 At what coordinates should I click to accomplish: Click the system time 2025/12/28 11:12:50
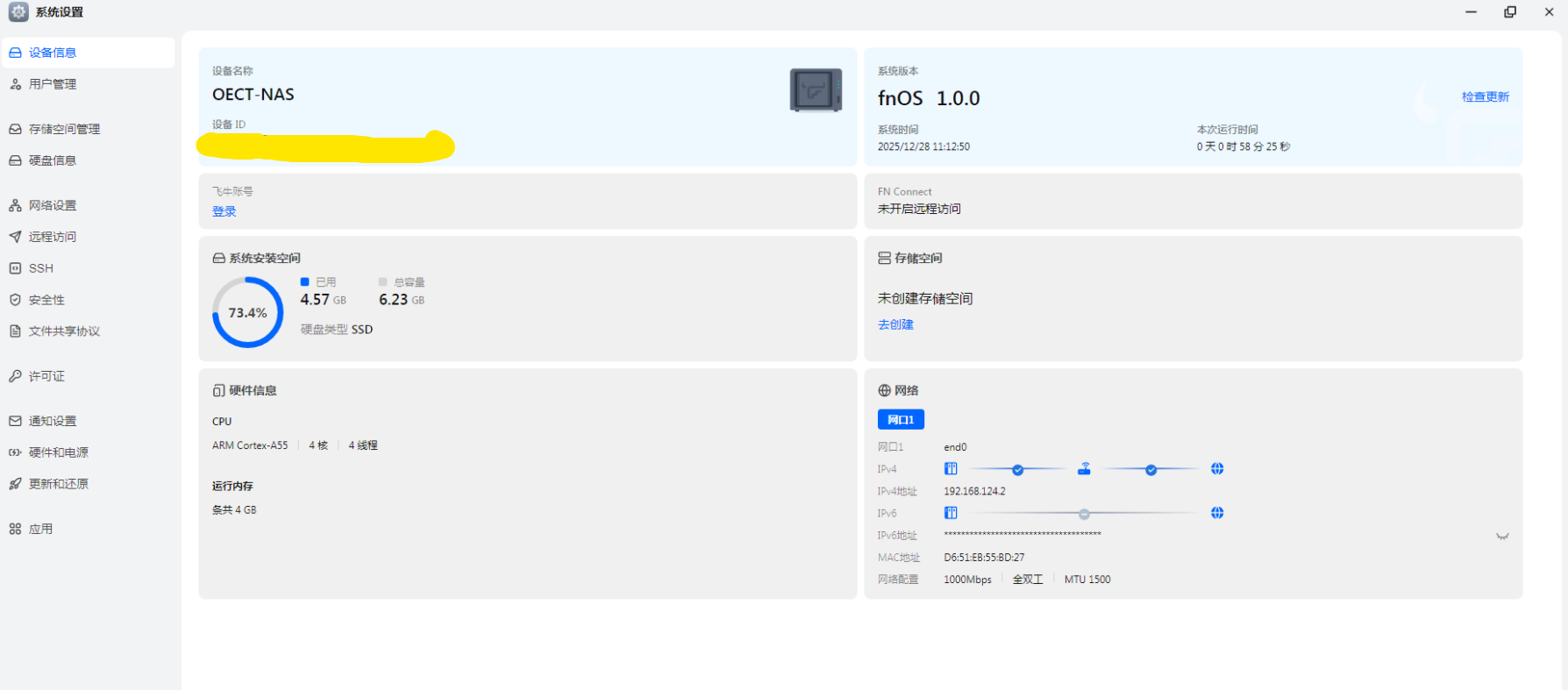click(923, 147)
